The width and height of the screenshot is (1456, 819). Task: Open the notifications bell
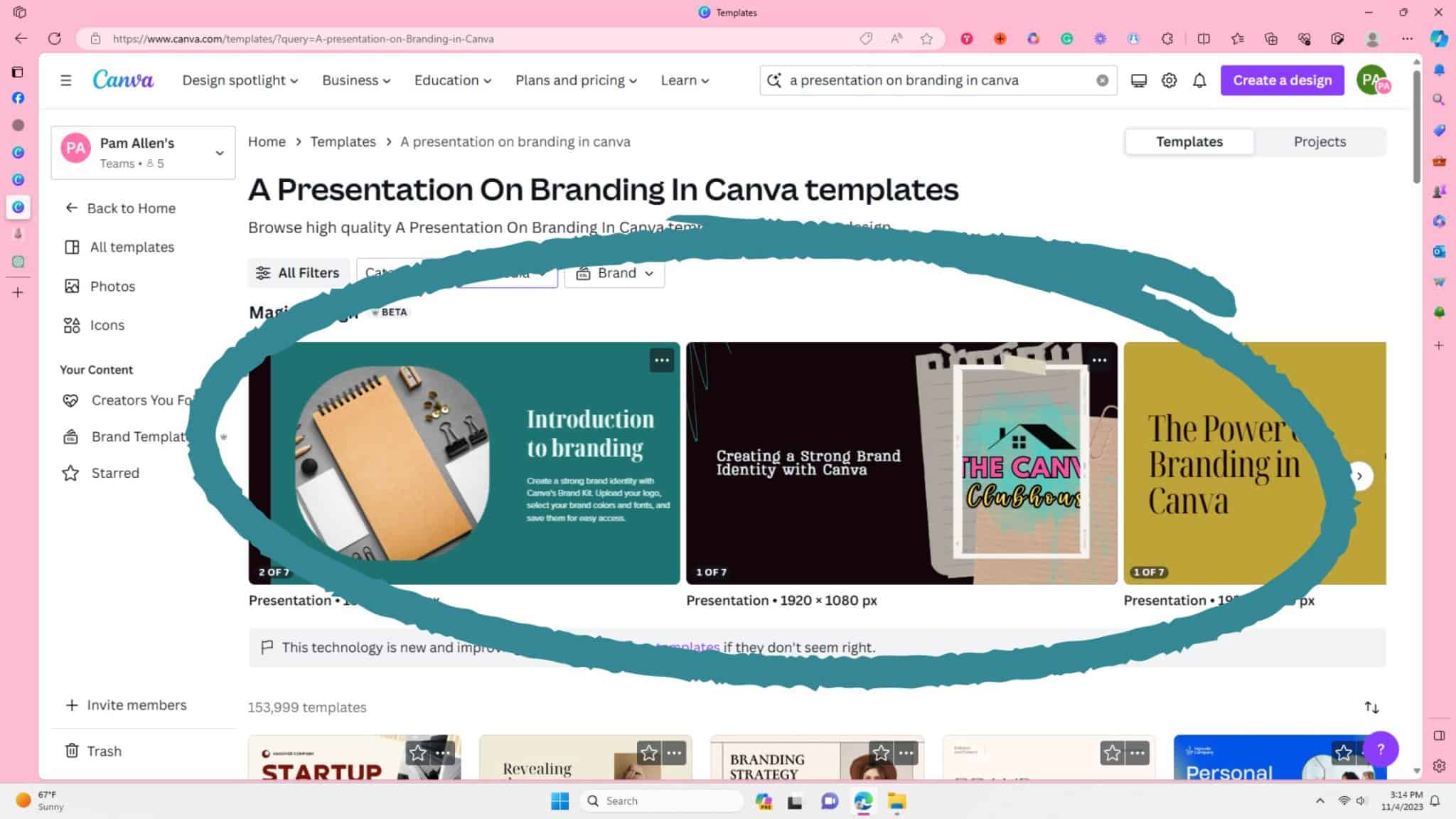1199,80
